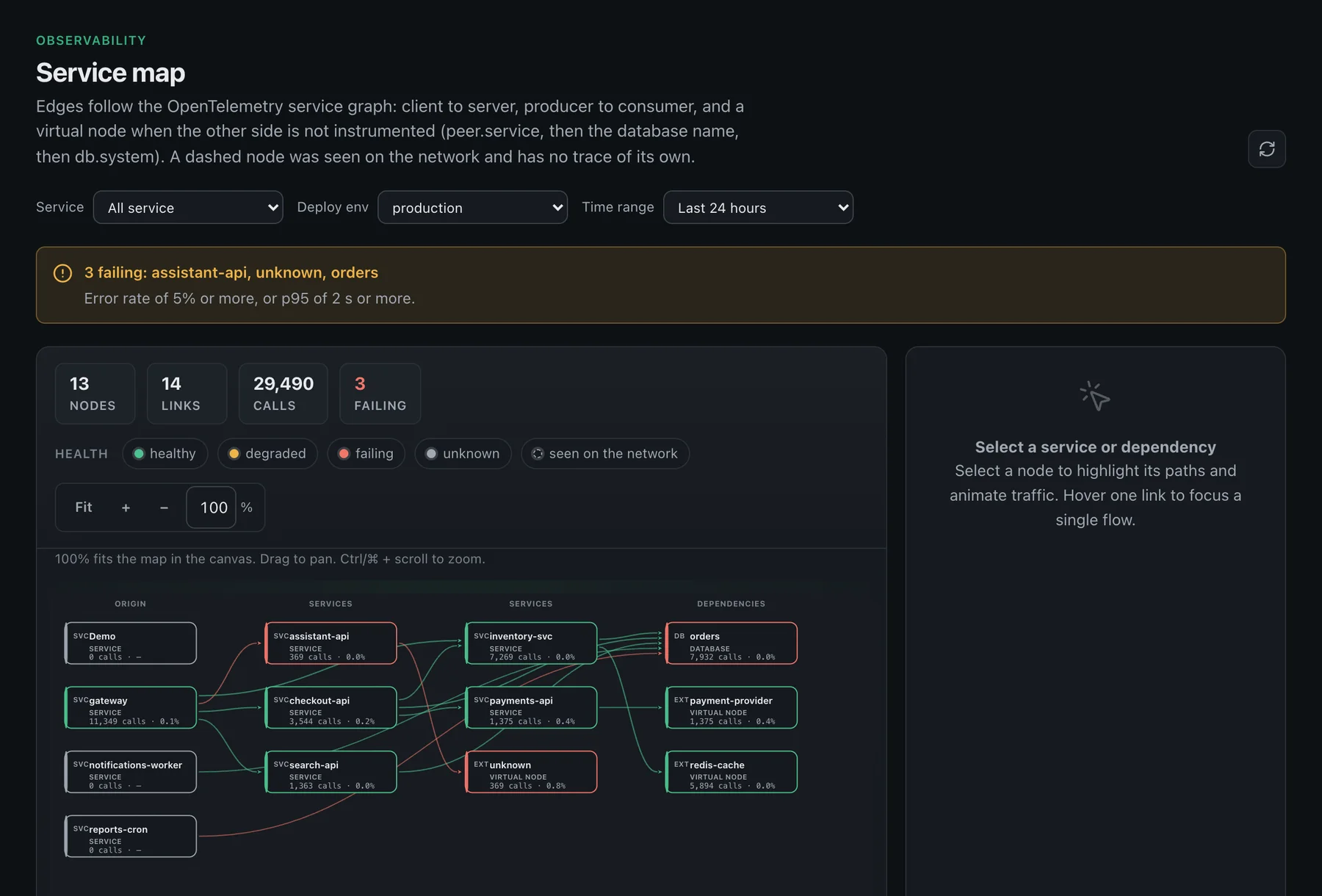Select the assistant-api service node
This screenshot has height=896, width=1322.
pyautogui.click(x=331, y=643)
